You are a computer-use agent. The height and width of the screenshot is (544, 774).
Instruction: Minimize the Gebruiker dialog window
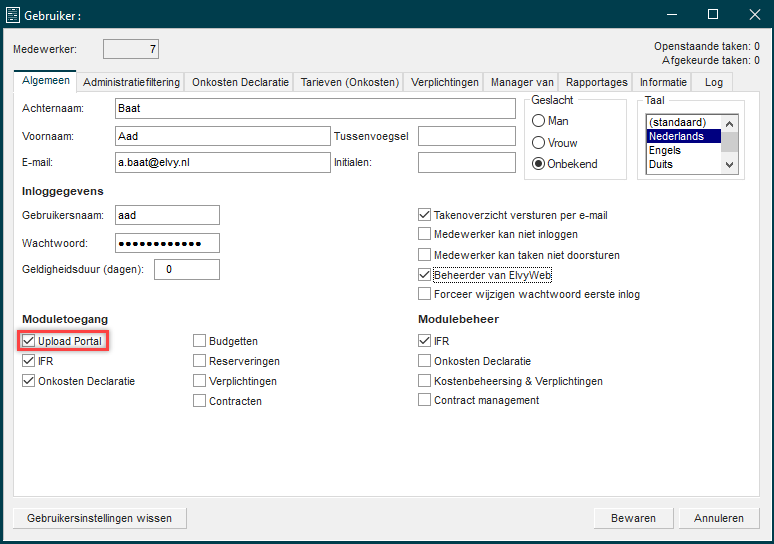point(672,14)
